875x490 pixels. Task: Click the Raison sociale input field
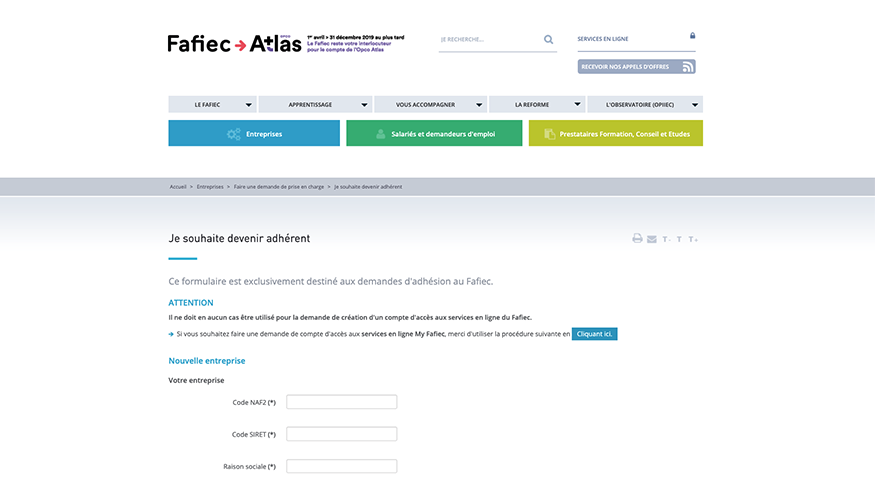click(x=342, y=466)
